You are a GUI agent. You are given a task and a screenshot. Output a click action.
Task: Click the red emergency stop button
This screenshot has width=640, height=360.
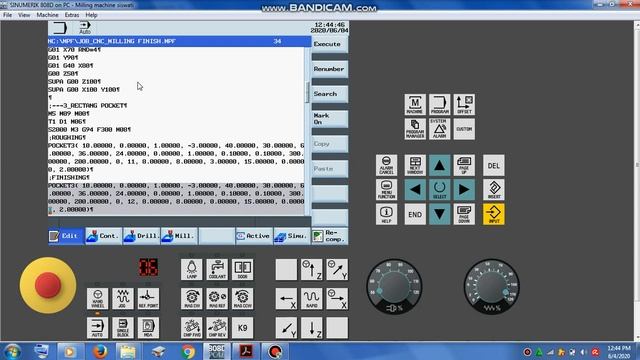pos(48,285)
